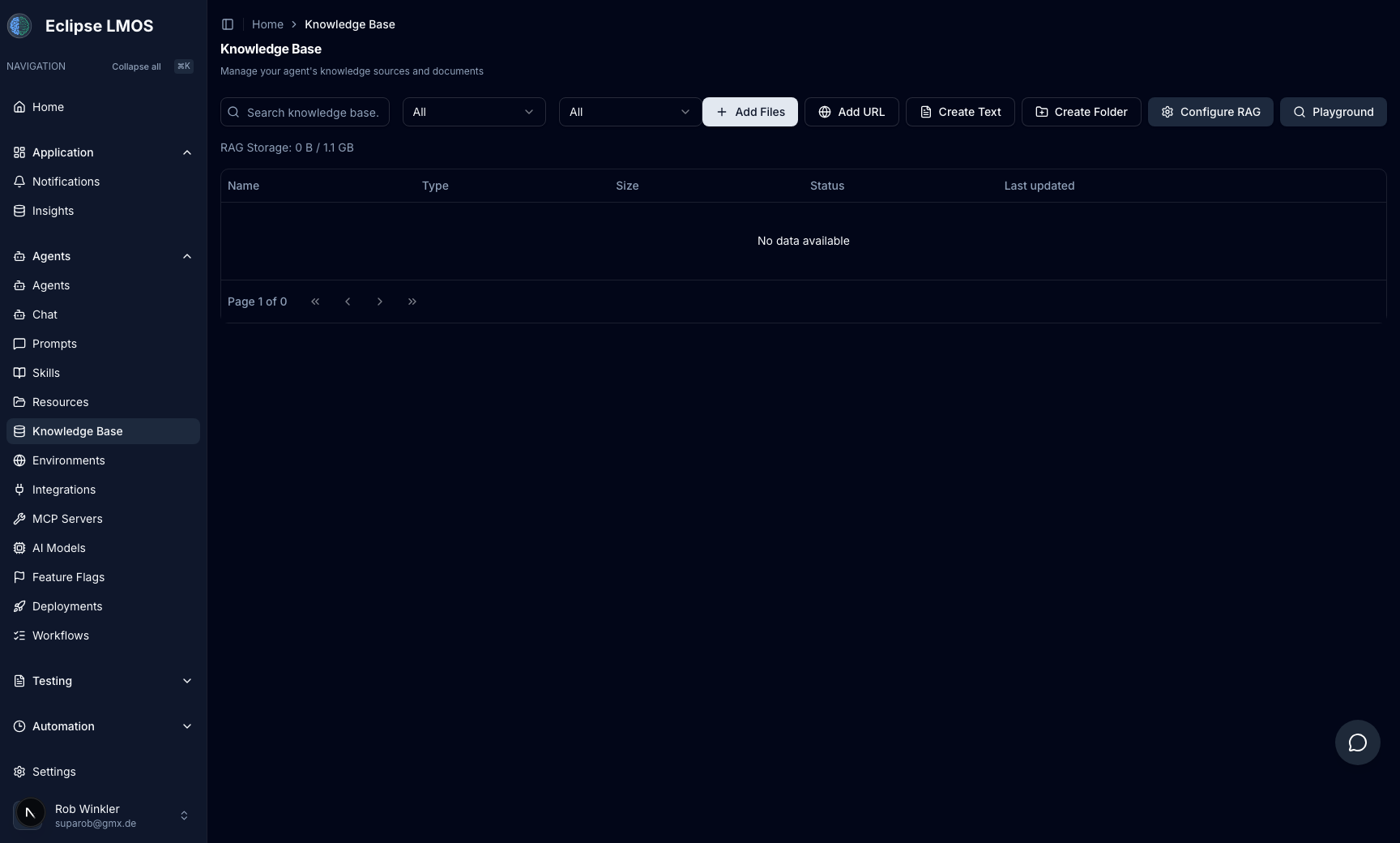The image size is (1400, 843).
Task: Open the Home sidebar item
Action: pyautogui.click(x=103, y=107)
